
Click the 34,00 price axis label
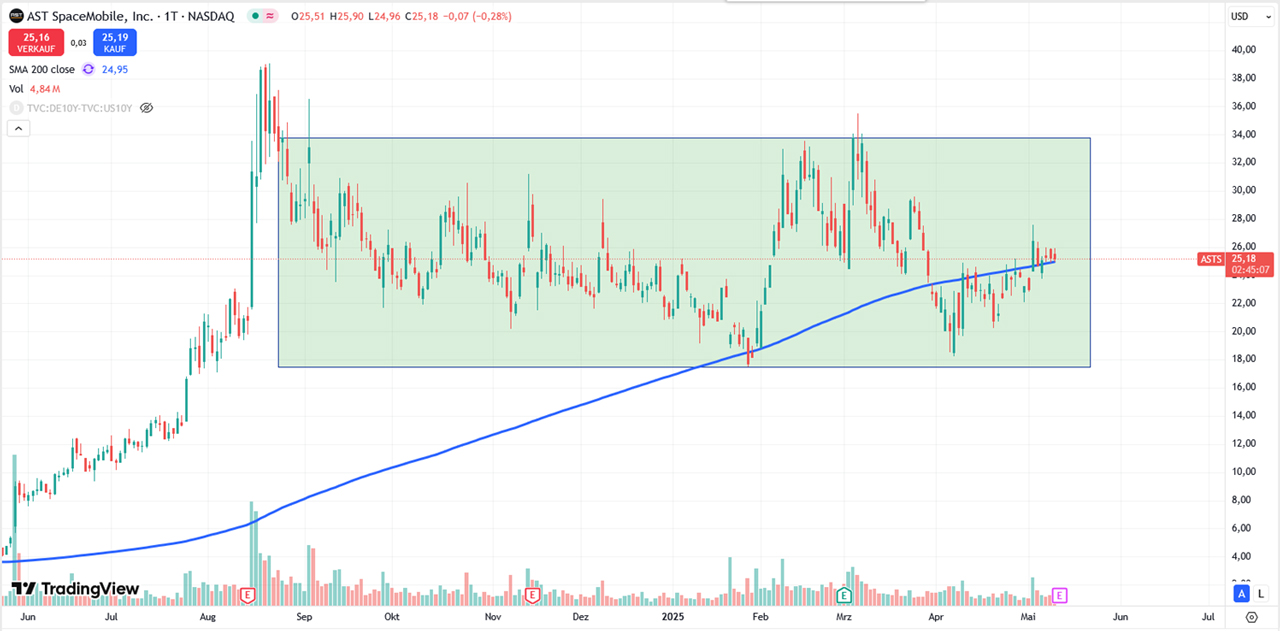coord(1245,134)
